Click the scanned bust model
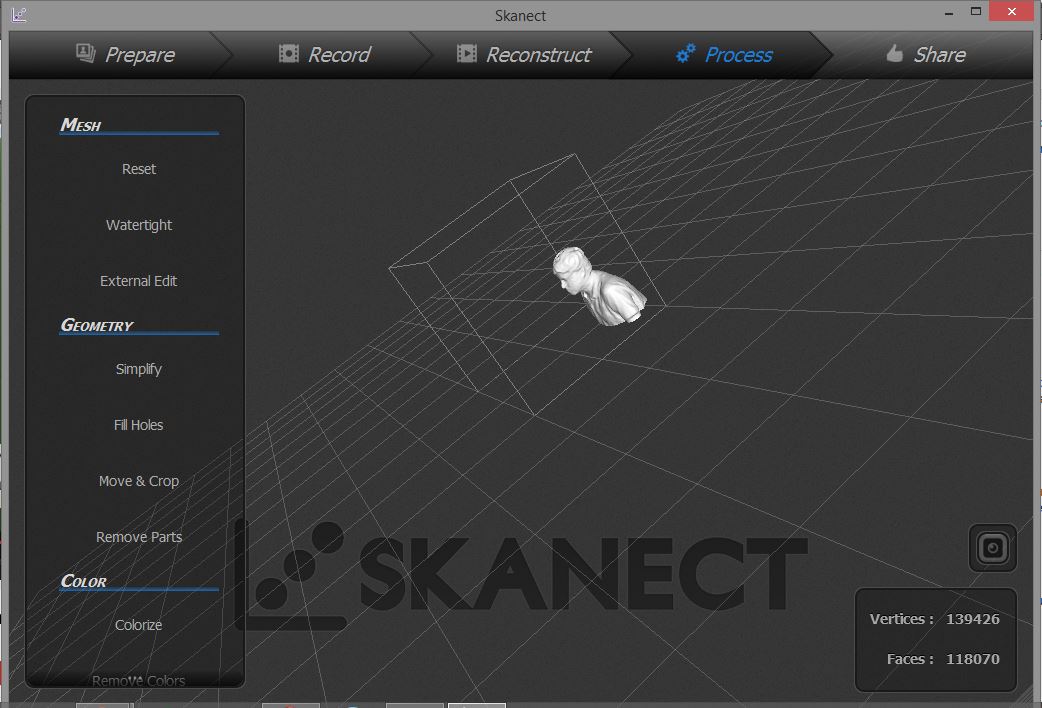This screenshot has height=708, width=1042. click(598, 286)
